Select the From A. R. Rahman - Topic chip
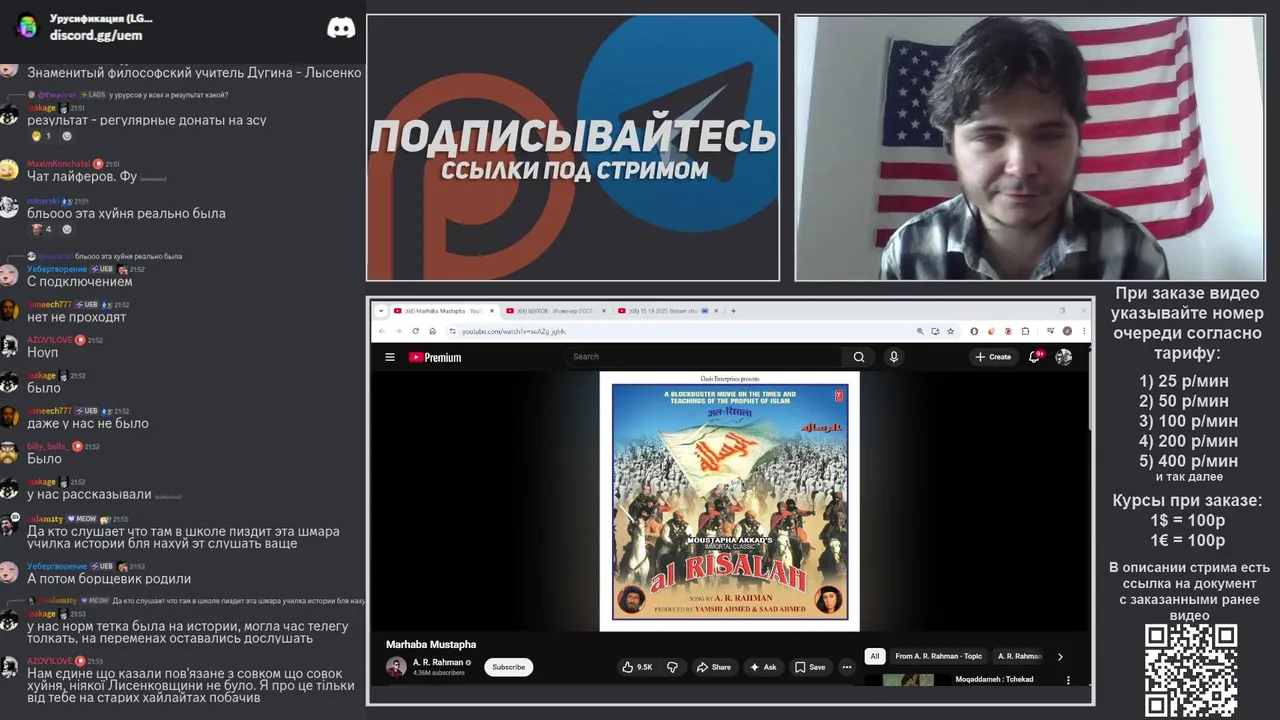This screenshot has height=720, width=1280. 938,656
